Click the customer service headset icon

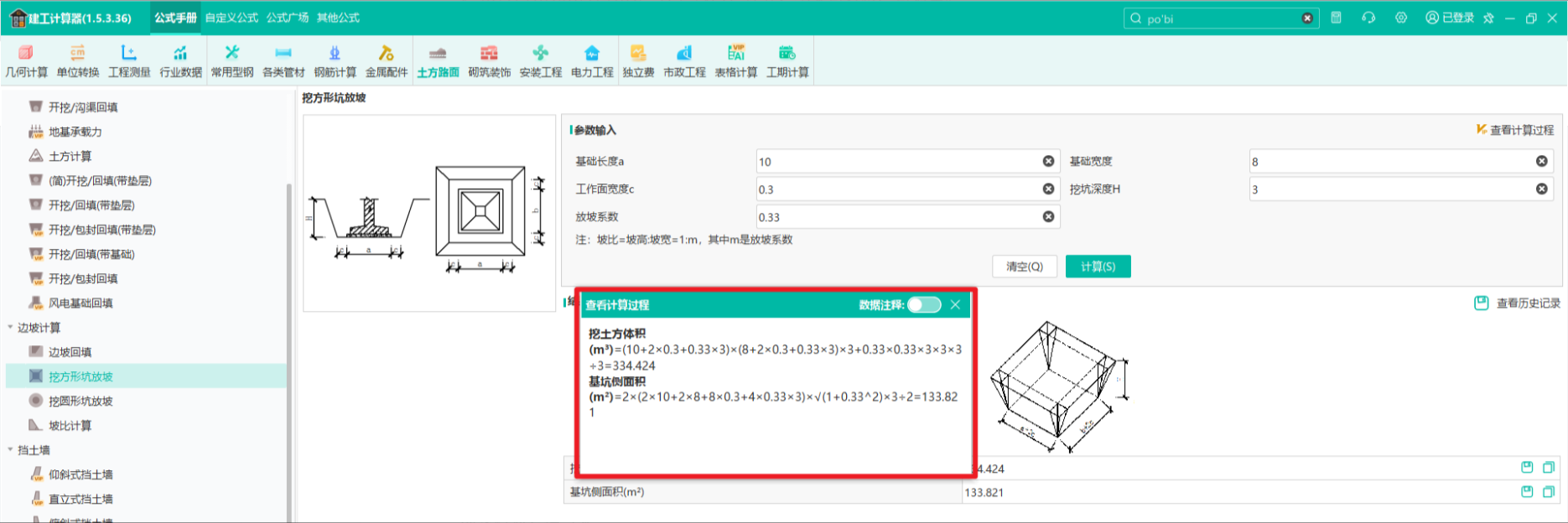click(1368, 18)
